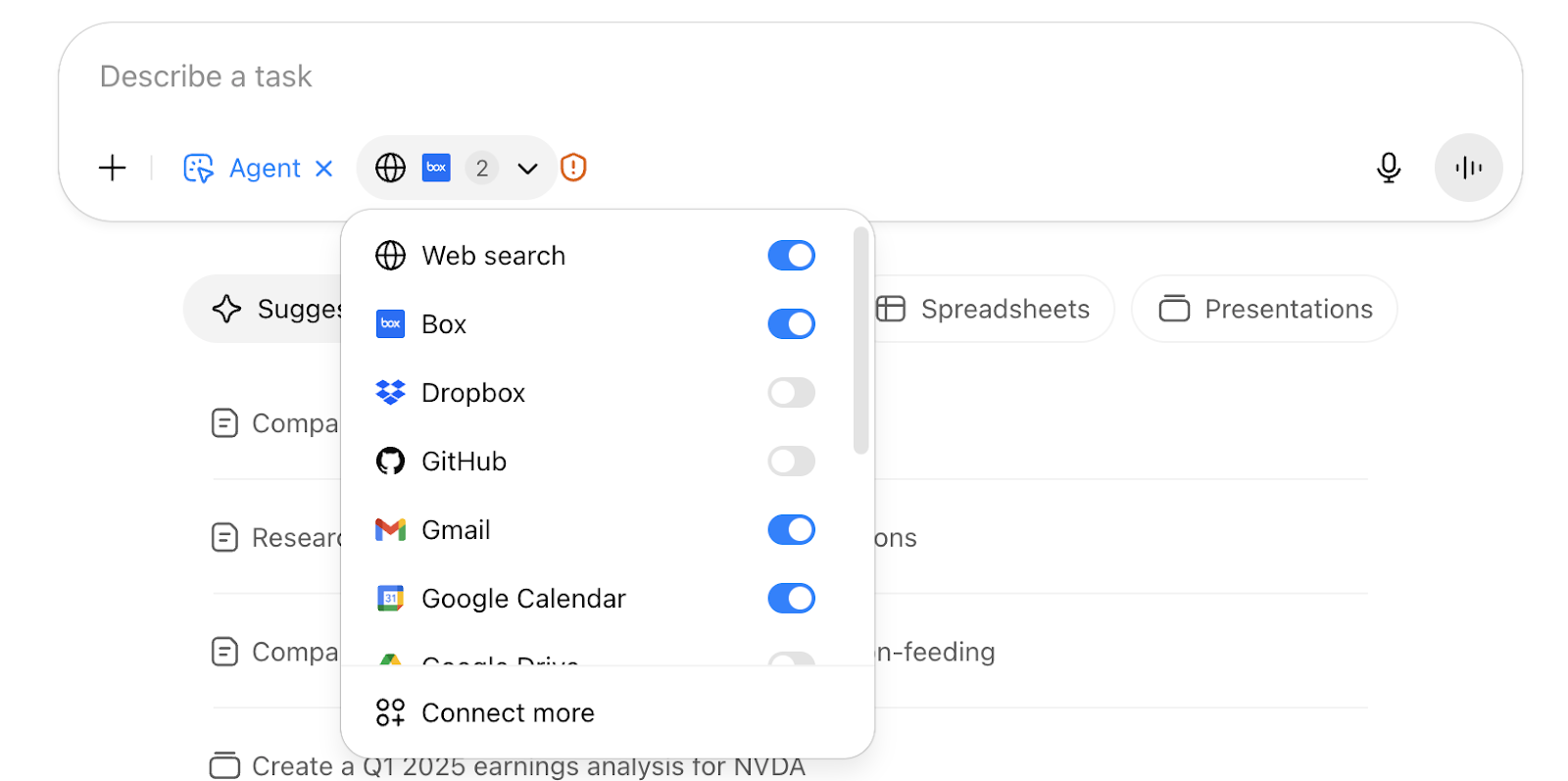Click the Agent mode cursor icon
1568x781 pixels.
pyautogui.click(x=199, y=169)
